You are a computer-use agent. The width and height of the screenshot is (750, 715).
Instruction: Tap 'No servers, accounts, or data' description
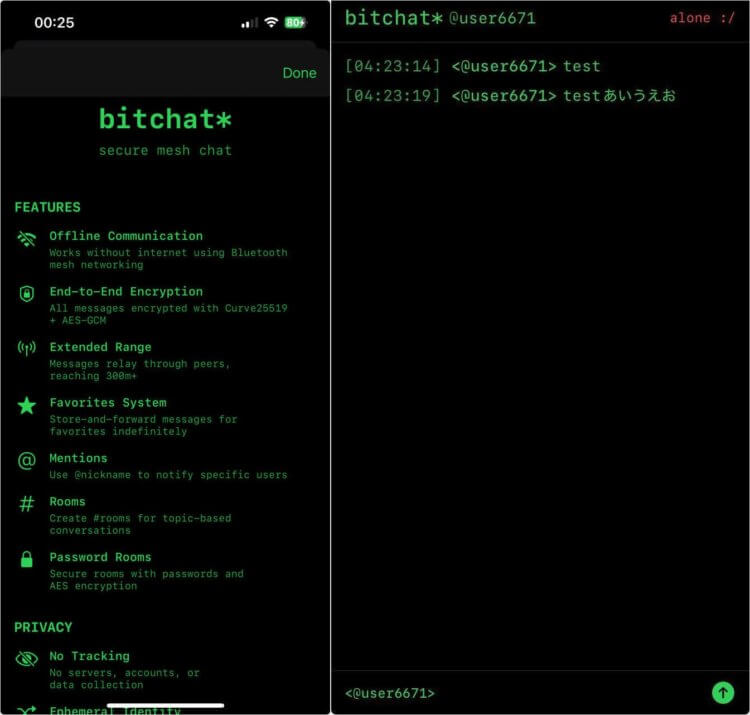(124, 678)
